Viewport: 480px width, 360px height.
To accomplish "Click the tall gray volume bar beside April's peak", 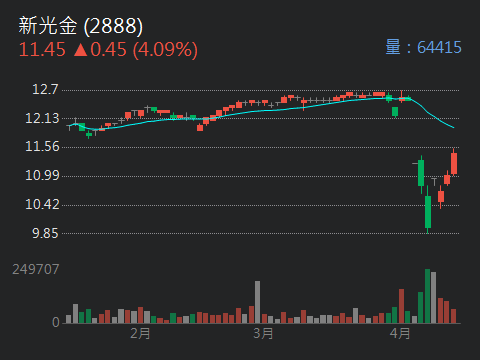I will coord(434,298).
